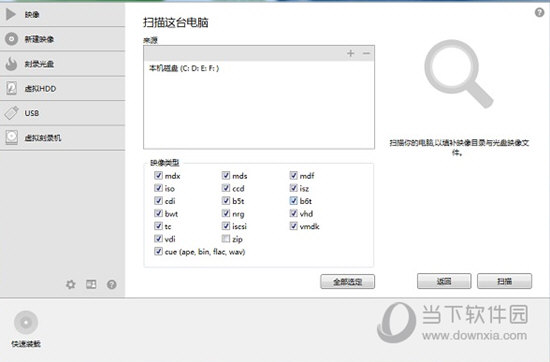Open 新建映像 in the sidebar
The width and height of the screenshot is (550, 362).
[x=62, y=39]
